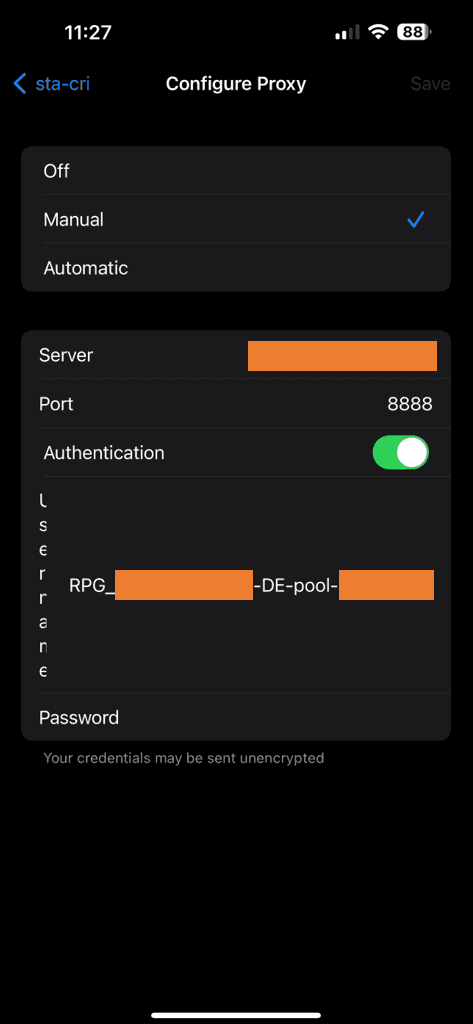Tap the back chevron arrow icon
Image resolution: width=473 pixels, height=1024 pixels.
(x=20, y=84)
